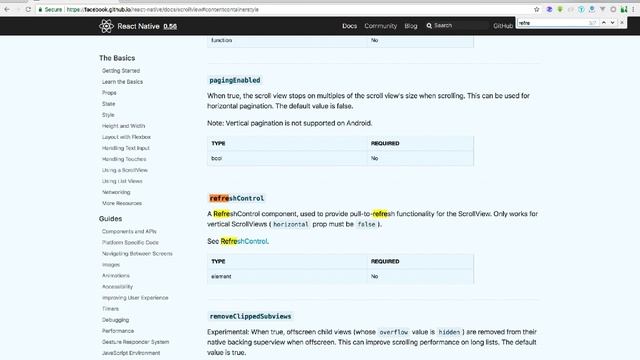Open Debugging in sidebar
The image size is (640, 360).
pos(115,320)
